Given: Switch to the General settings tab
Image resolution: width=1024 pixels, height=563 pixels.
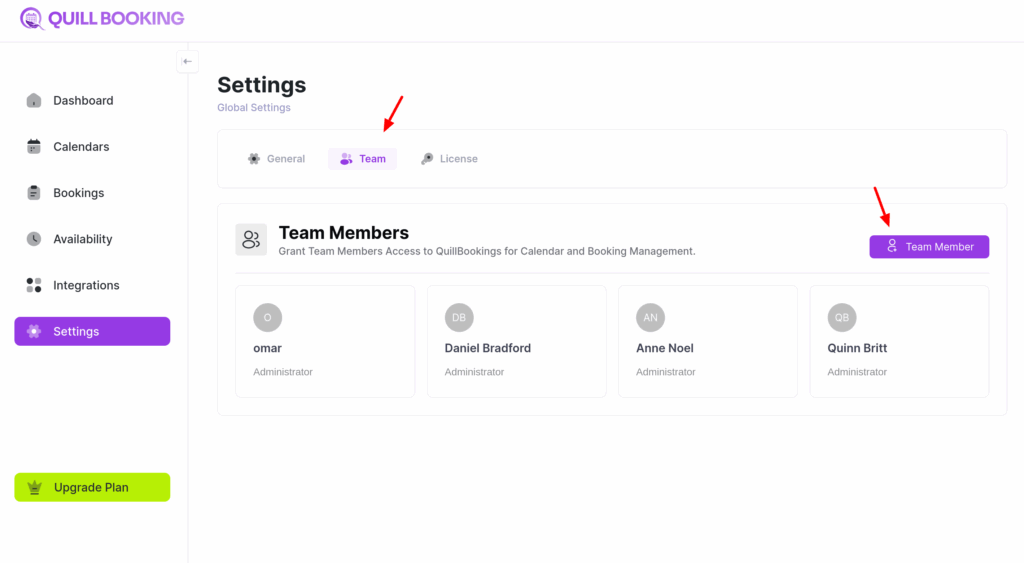Looking at the screenshot, I should (276, 159).
